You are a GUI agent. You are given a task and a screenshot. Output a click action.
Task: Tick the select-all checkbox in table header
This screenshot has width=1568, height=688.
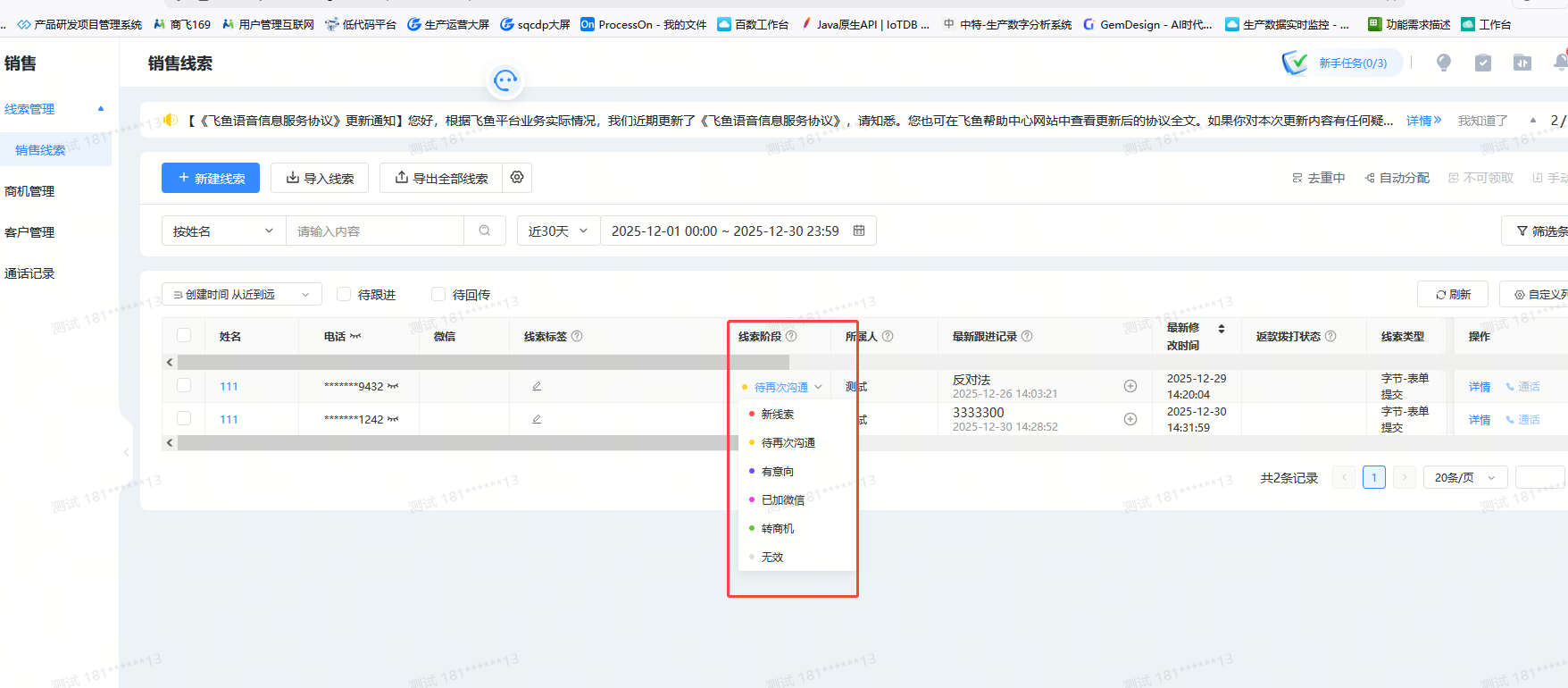click(184, 336)
